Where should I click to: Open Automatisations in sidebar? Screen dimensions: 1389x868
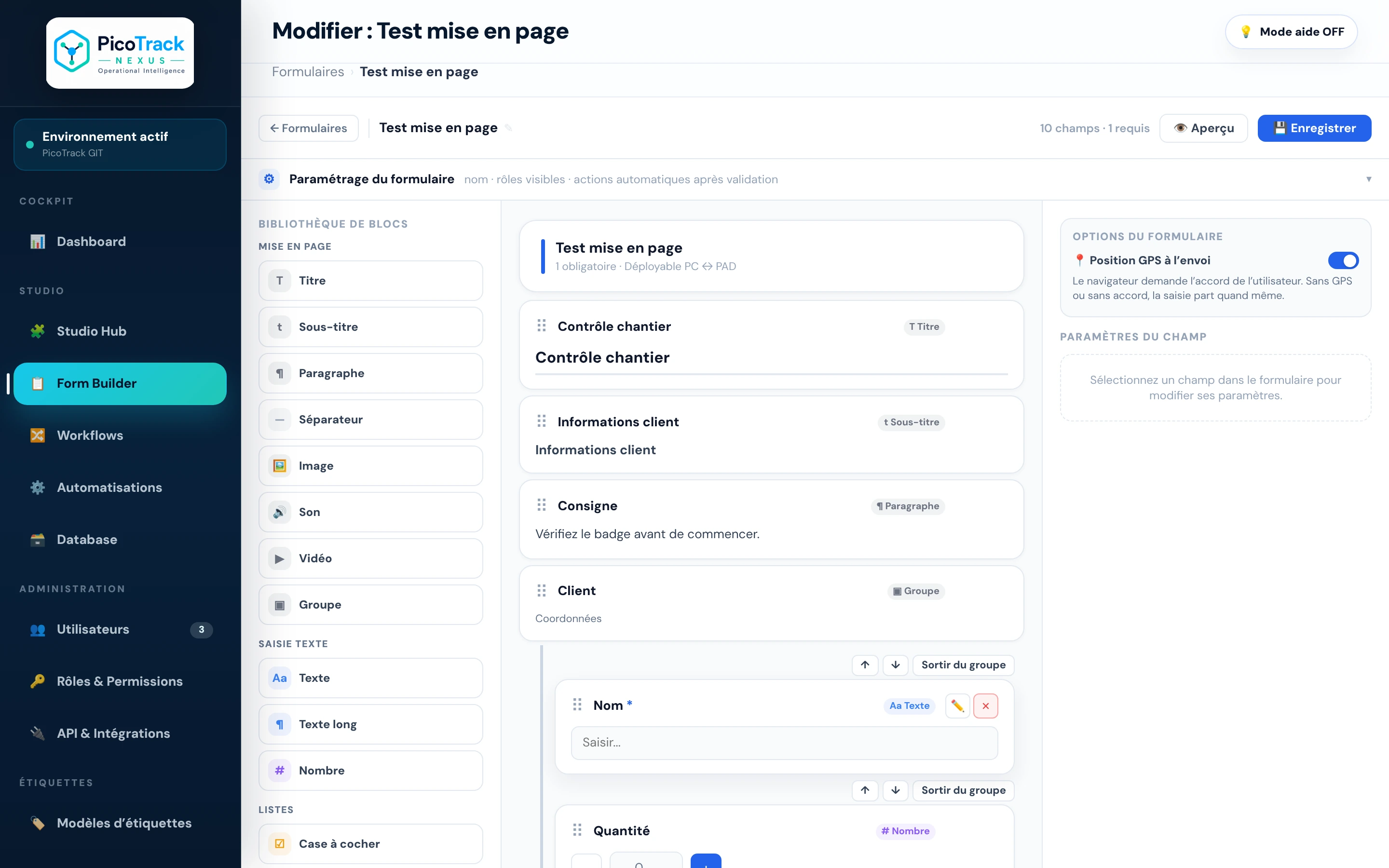(x=120, y=488)
